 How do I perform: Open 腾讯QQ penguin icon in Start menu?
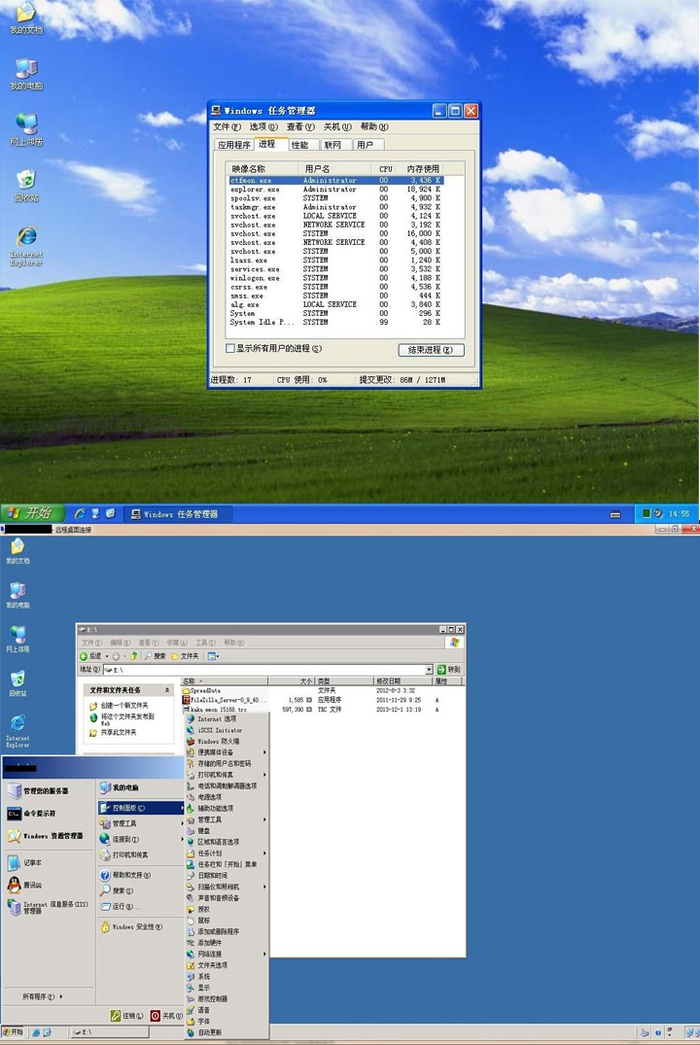pyautogui.click(x=14, y=884)
